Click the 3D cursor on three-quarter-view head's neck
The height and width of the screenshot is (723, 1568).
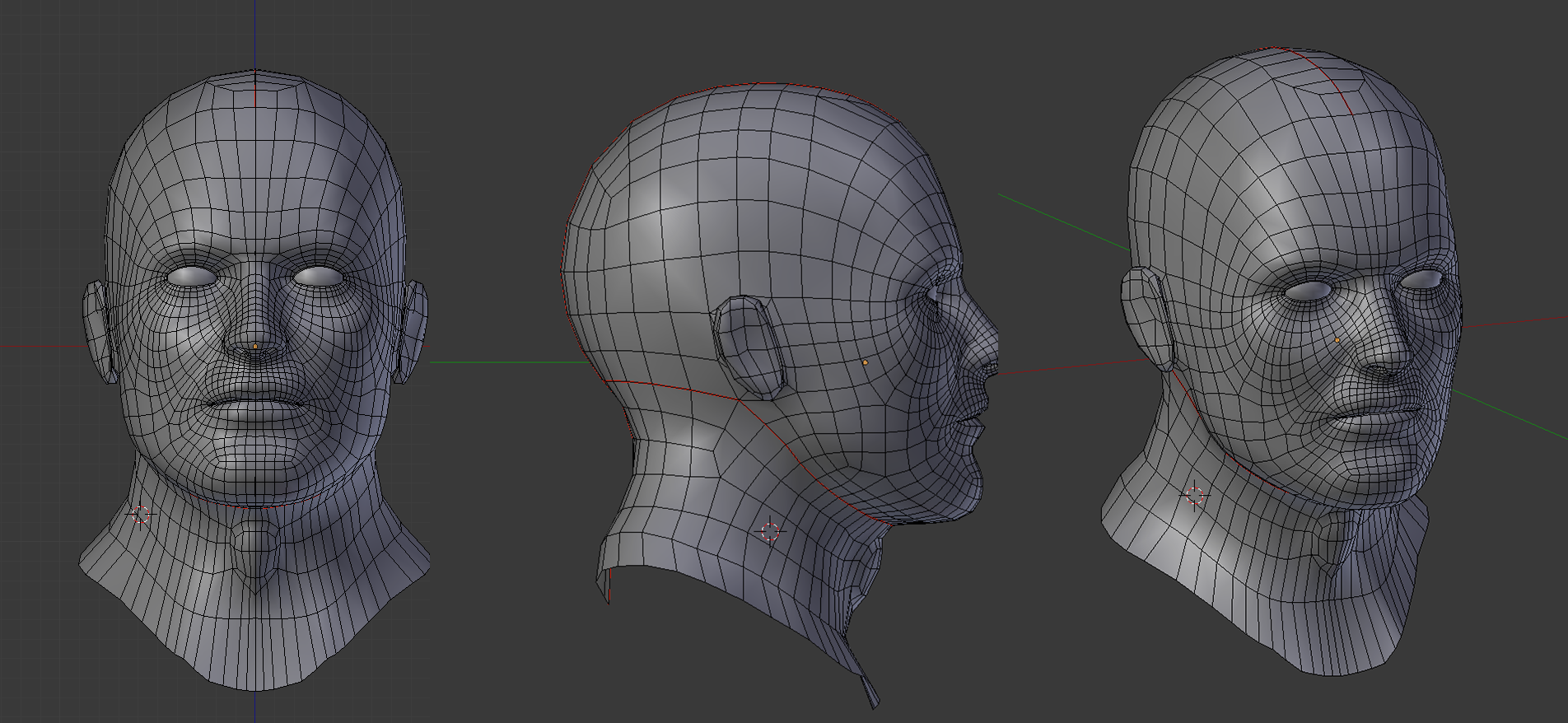coord(1195,496)
